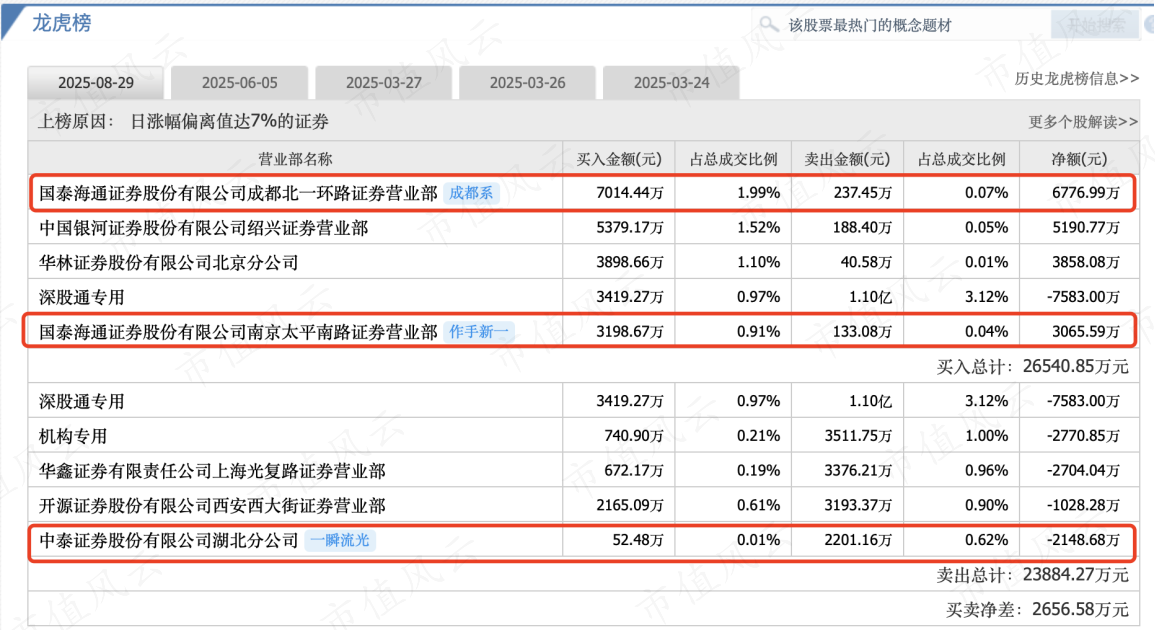Click the 2165.09万 buy amount cell

click(630, 505)
